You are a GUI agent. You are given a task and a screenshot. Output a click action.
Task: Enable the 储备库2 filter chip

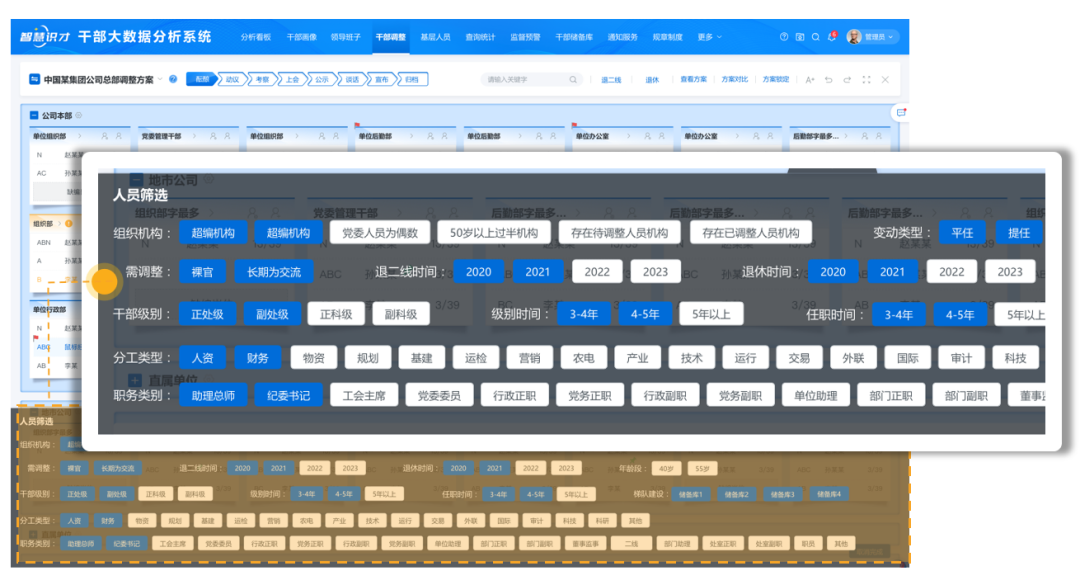tap(736, 494)
